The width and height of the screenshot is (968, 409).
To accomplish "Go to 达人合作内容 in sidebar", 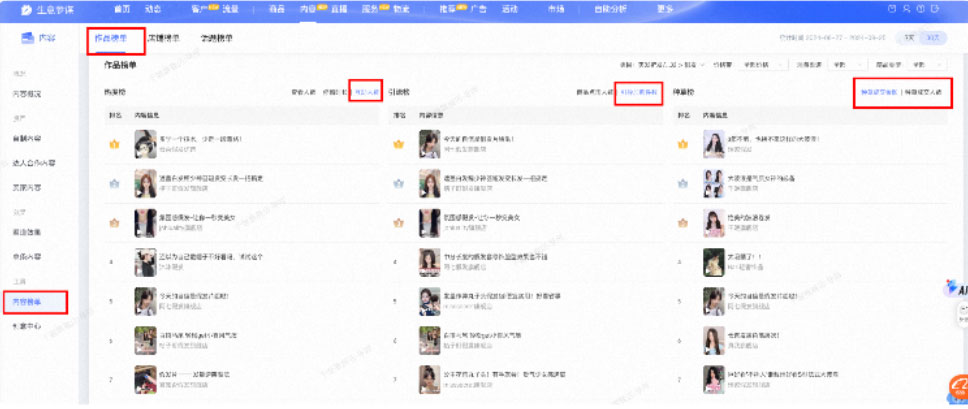I will pos(34,163).
